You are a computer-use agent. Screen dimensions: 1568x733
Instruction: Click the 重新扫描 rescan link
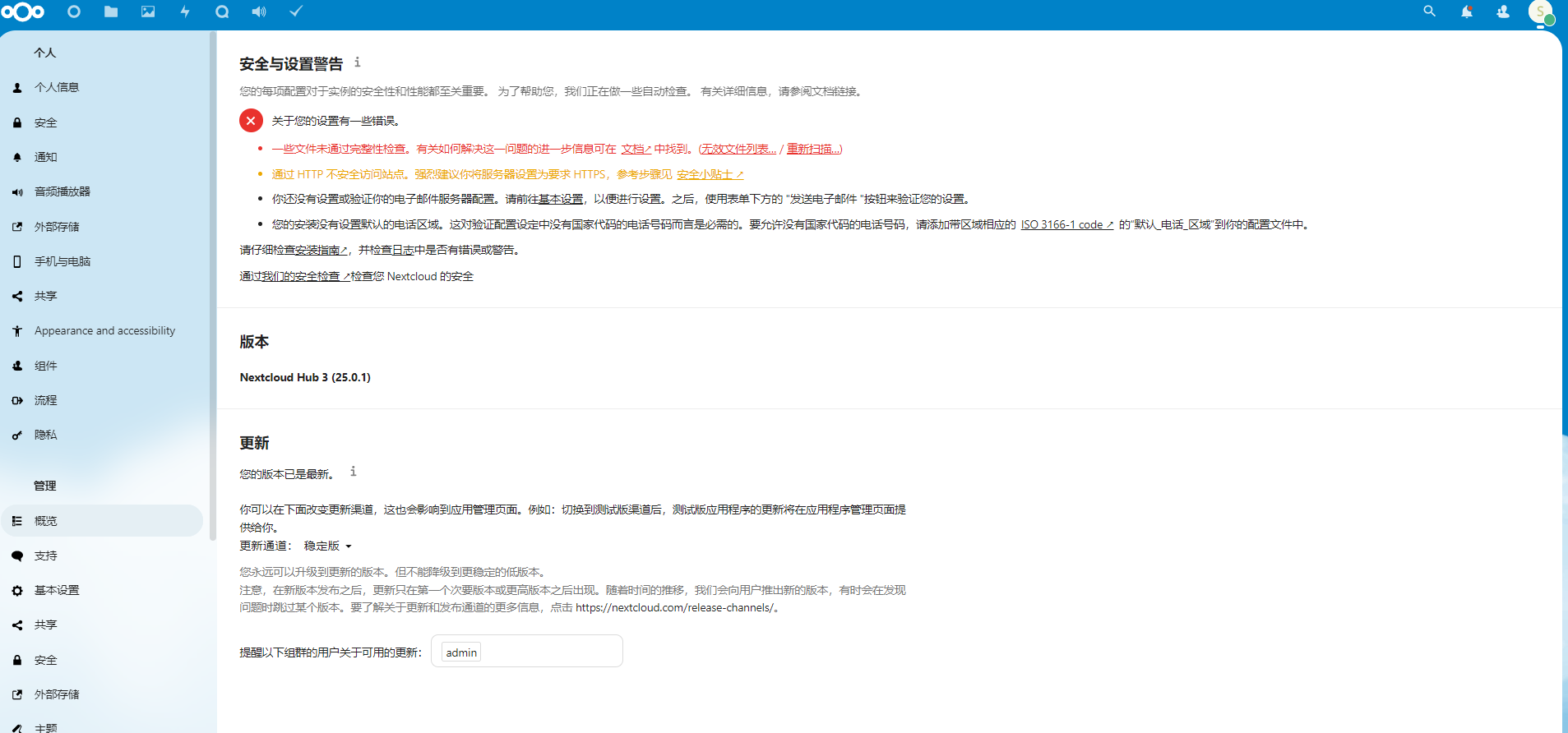point(813,149)
